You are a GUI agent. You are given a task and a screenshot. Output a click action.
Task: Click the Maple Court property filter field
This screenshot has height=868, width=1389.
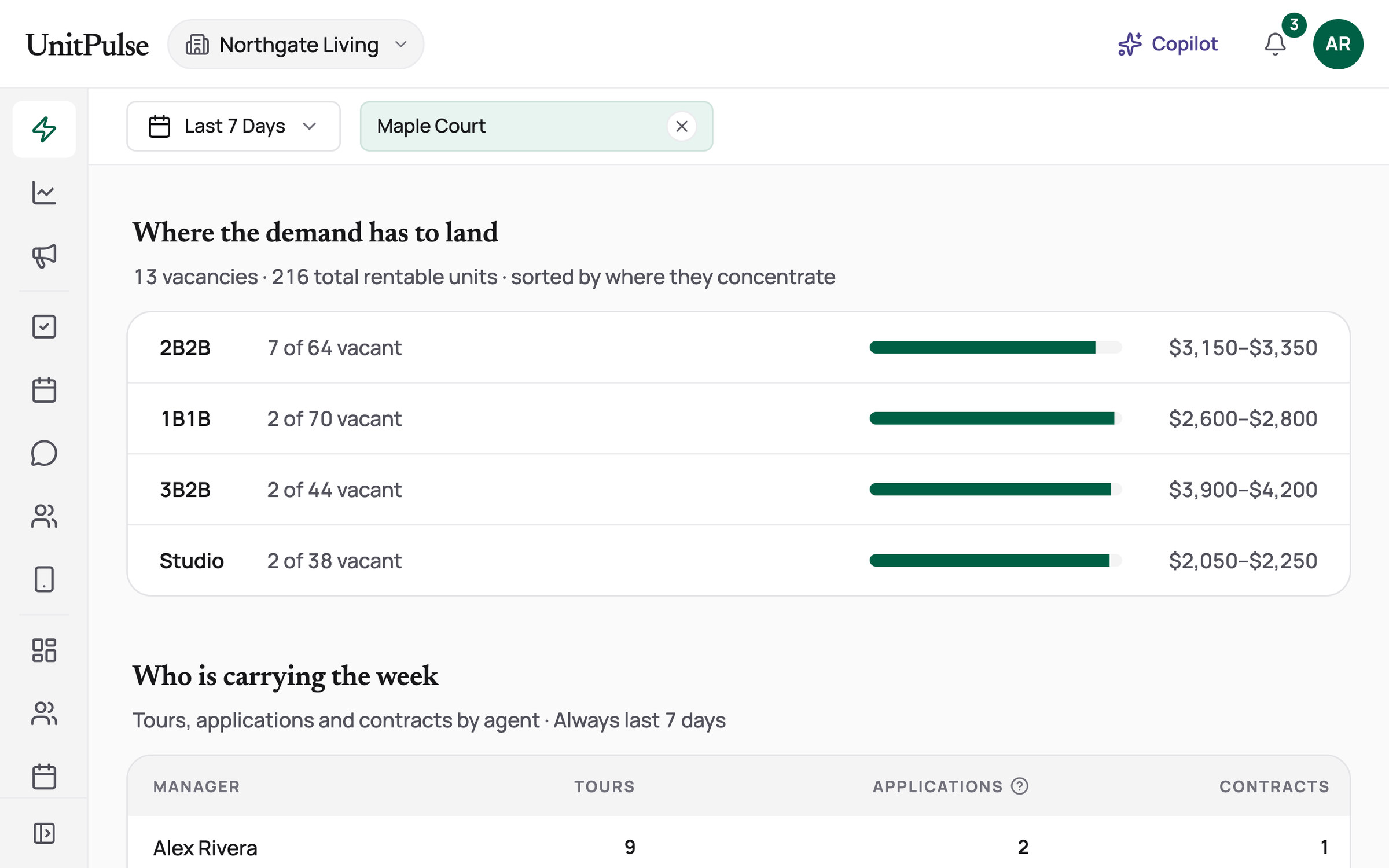(x=536, y=126)
